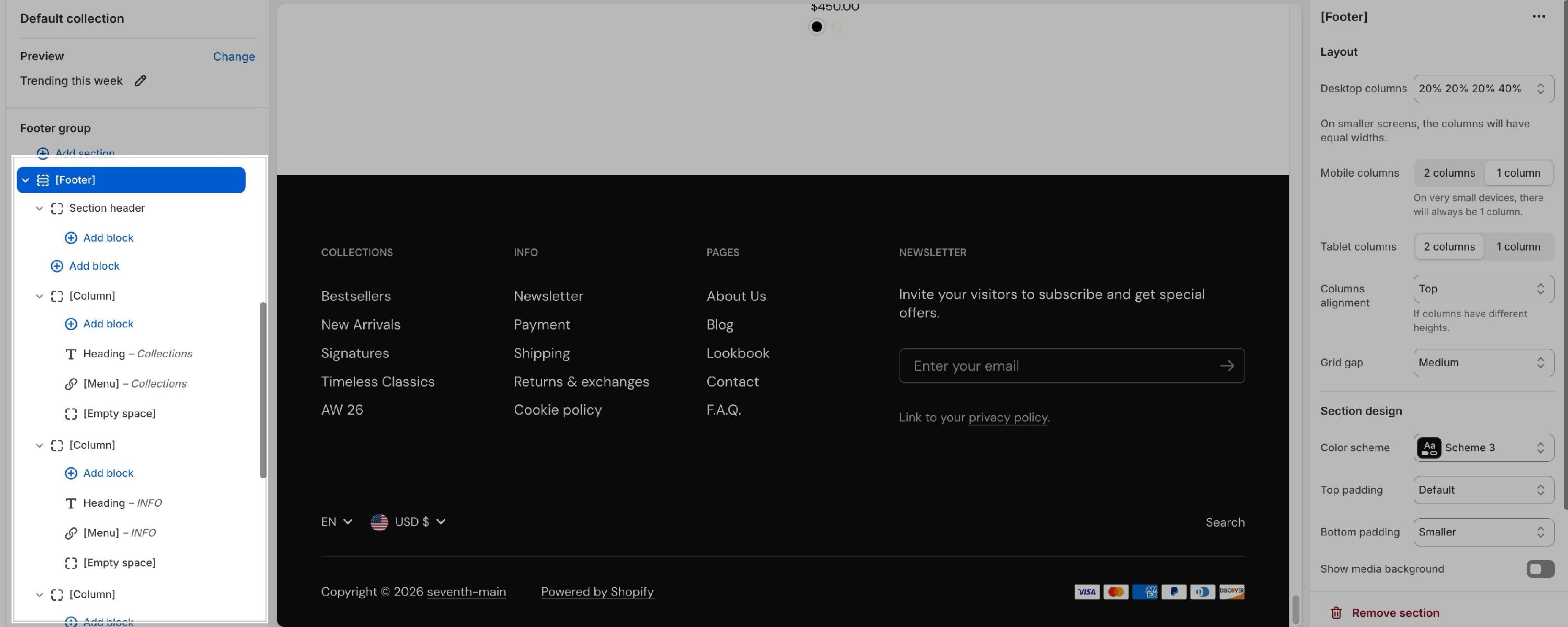The height and width of the screenshot is (627, 1568).
Task: Select the Menu INFO block in the tree
Action: pyautogui.click(x=119, y=533)
